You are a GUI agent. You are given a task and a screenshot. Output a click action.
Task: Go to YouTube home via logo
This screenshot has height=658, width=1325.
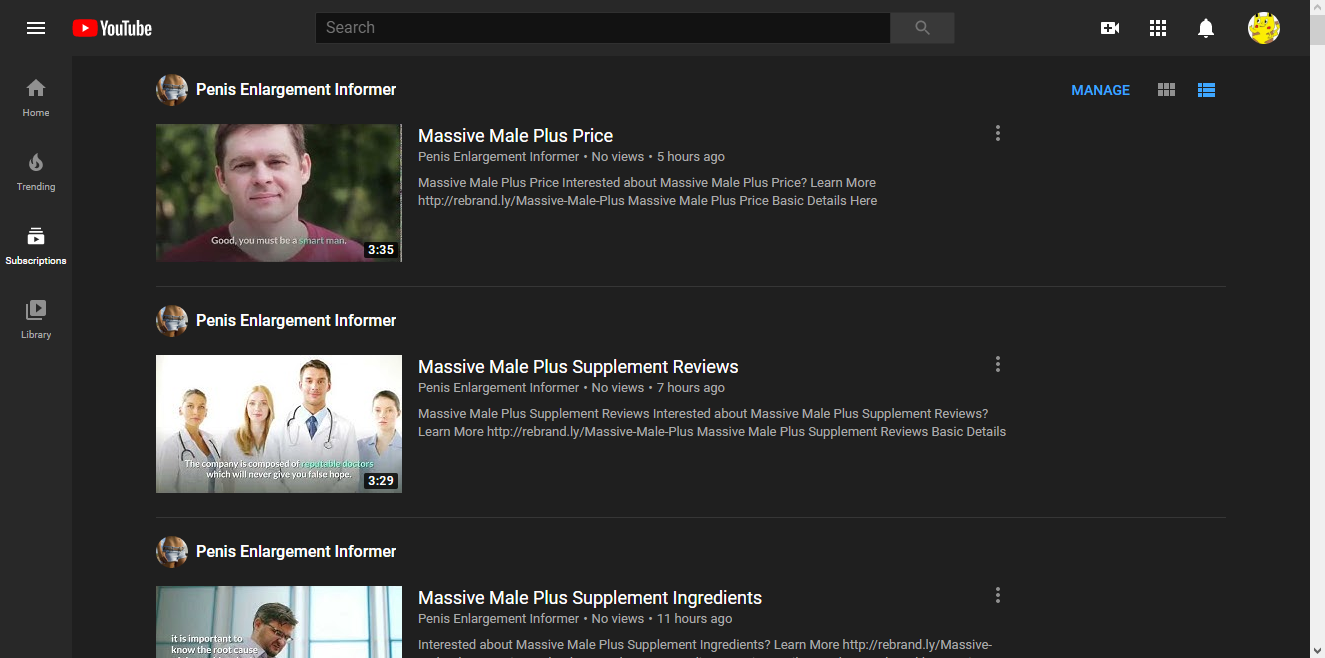coord(112,28)
